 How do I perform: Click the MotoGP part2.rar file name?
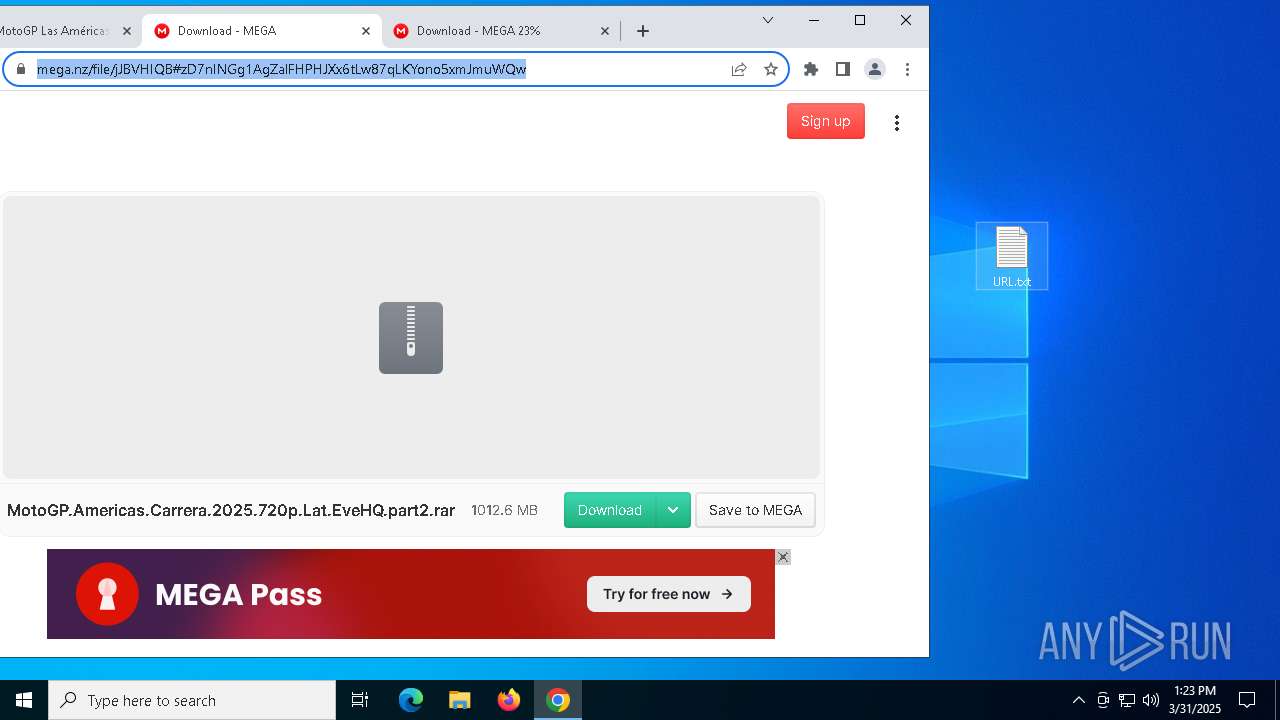pos(231,510)
